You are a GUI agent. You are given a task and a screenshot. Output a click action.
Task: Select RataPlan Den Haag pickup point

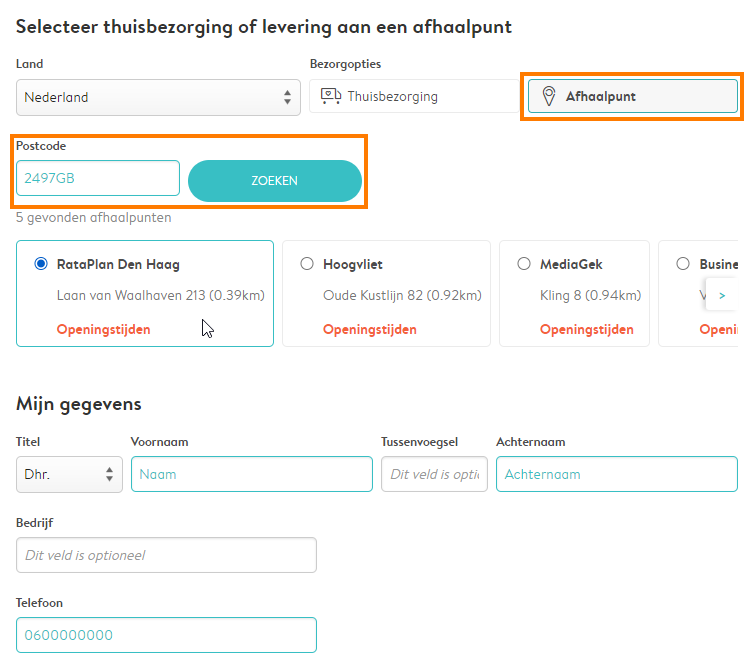tap(41, 264)
